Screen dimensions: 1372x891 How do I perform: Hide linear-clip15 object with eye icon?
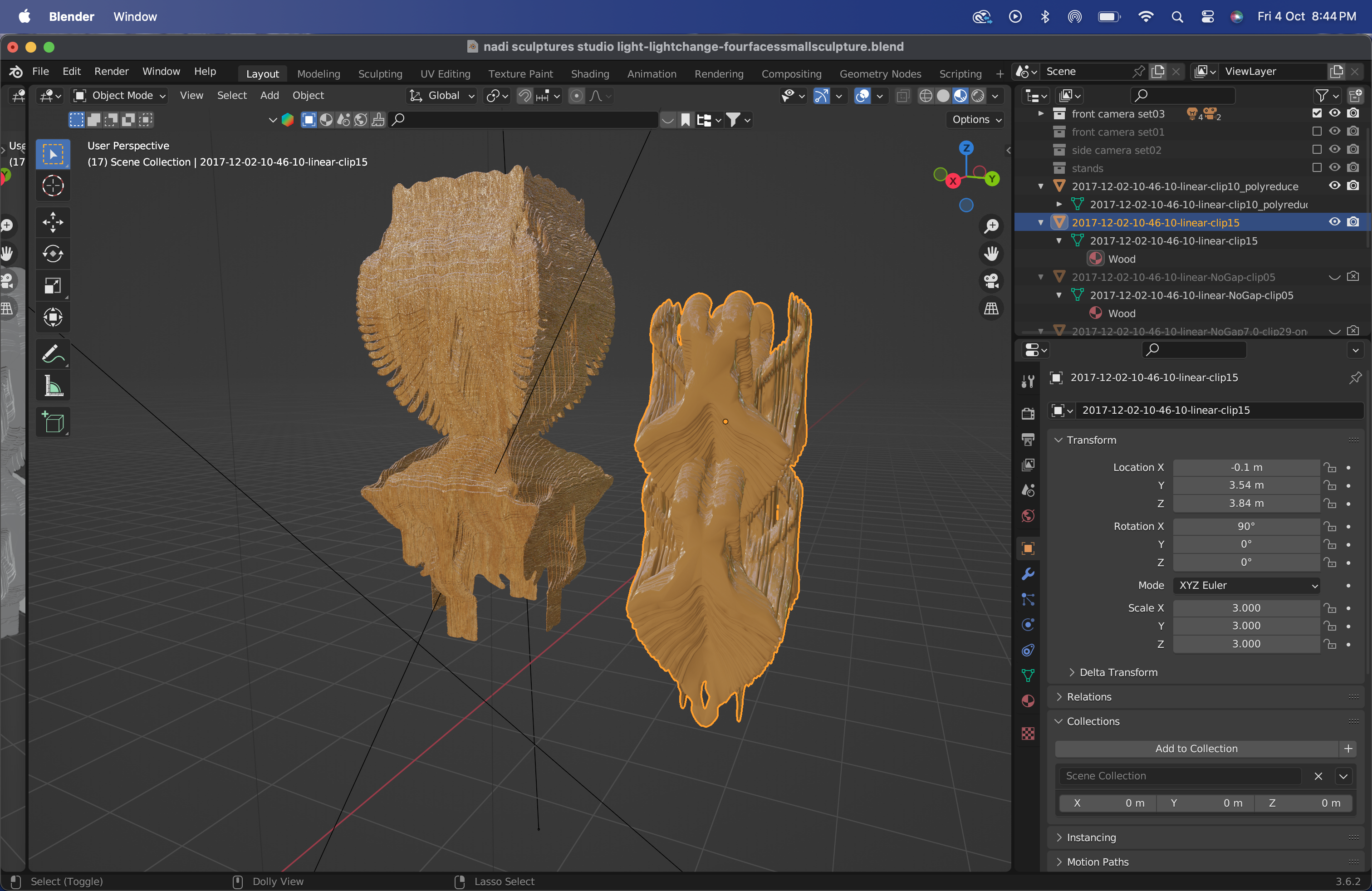coord(1334,222)
